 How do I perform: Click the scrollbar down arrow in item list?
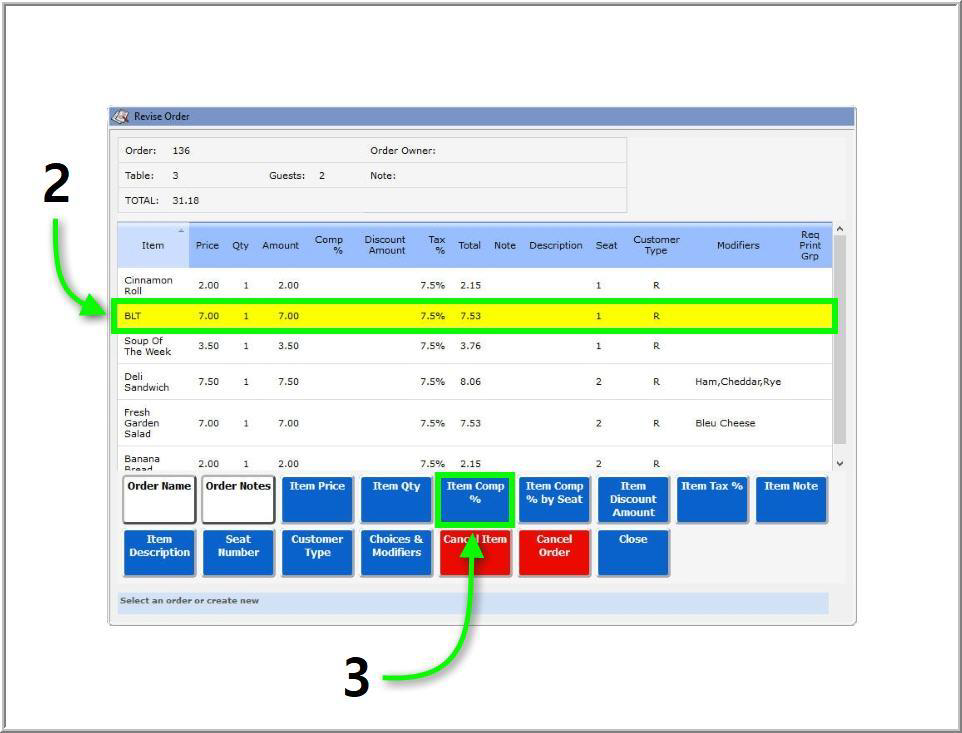click(839, 463)
